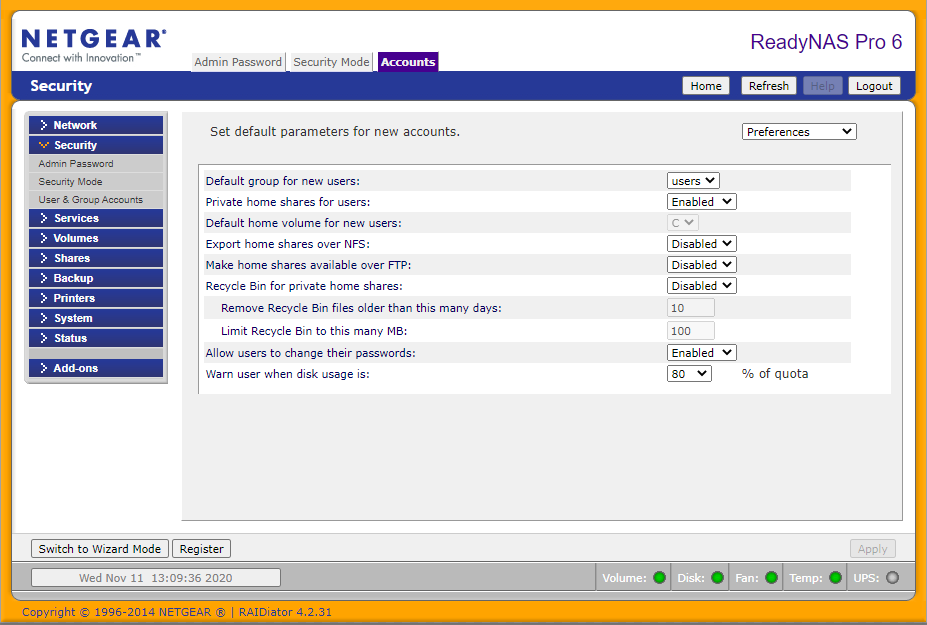
Task: Open the Security Mode tab
Action: point(330,61)
